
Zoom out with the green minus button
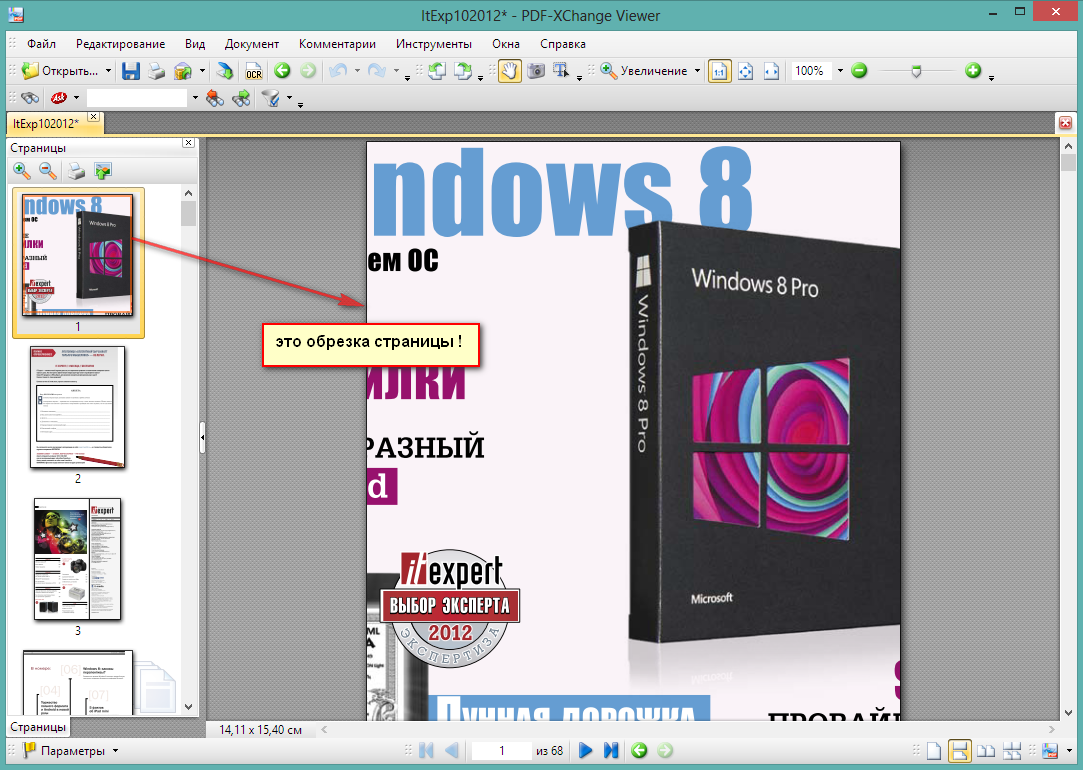coord(859,70)
